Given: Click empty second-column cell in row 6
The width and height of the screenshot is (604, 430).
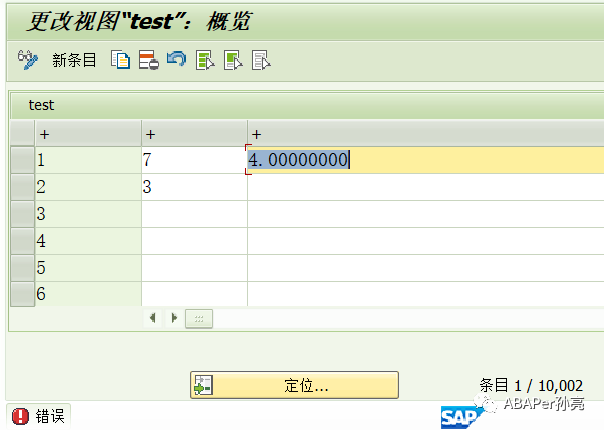Looking at the screenshot, I should click(195, 294).
